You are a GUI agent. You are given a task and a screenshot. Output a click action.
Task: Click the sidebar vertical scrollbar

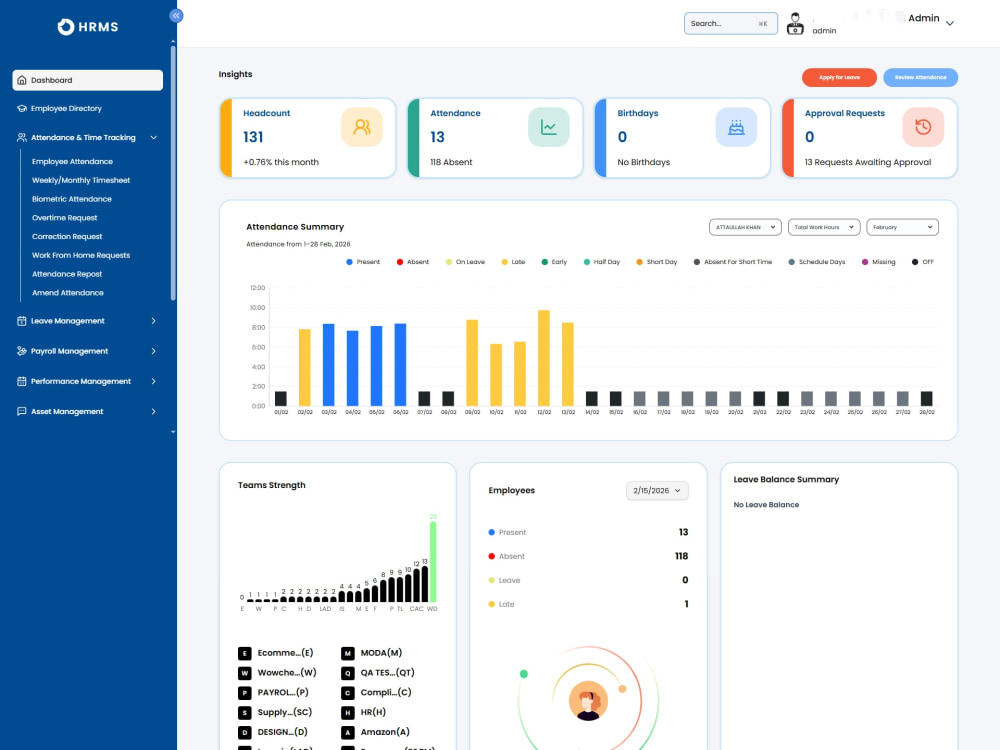click(173, 172)
